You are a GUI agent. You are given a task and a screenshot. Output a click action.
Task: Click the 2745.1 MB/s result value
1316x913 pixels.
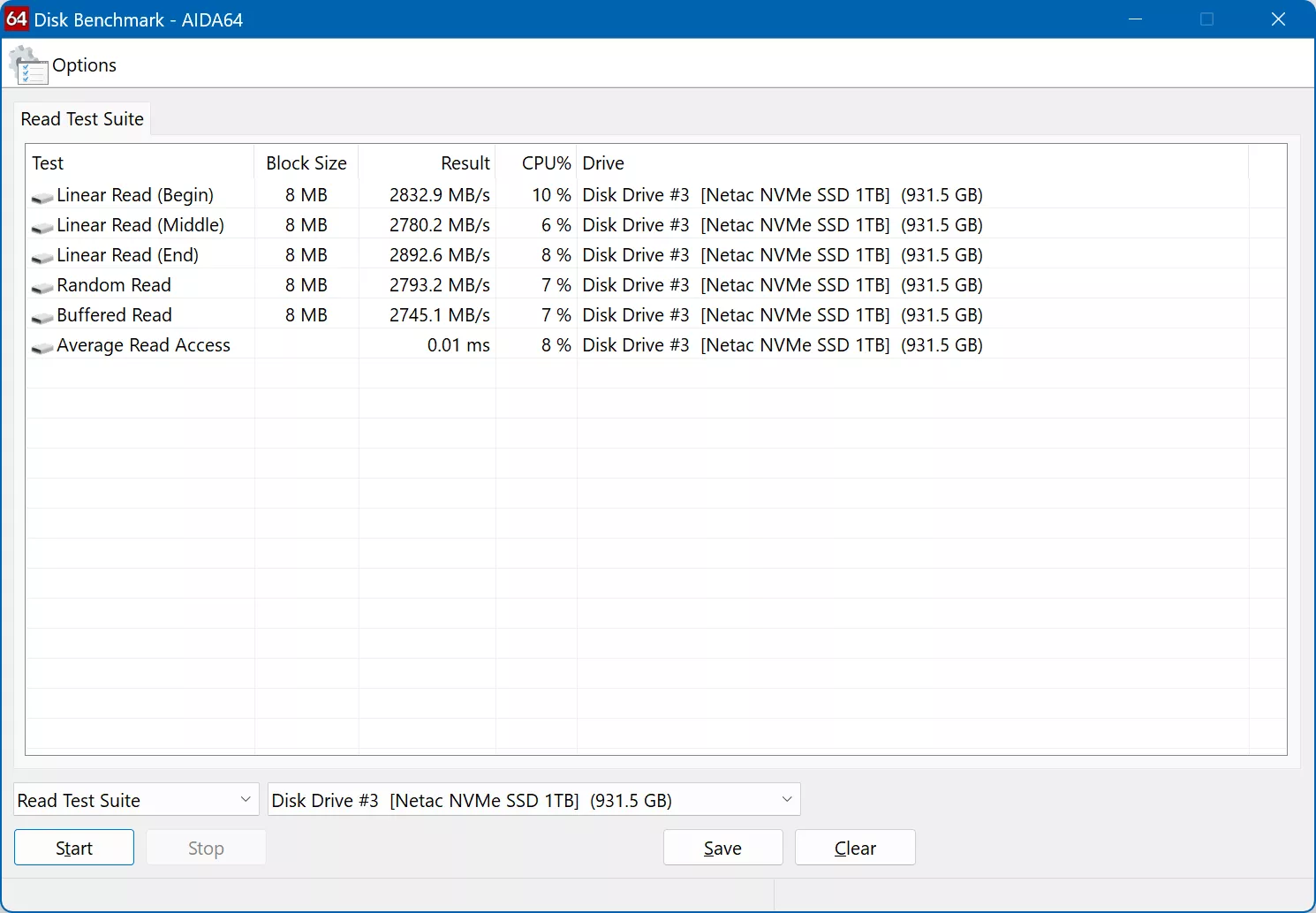440,315
